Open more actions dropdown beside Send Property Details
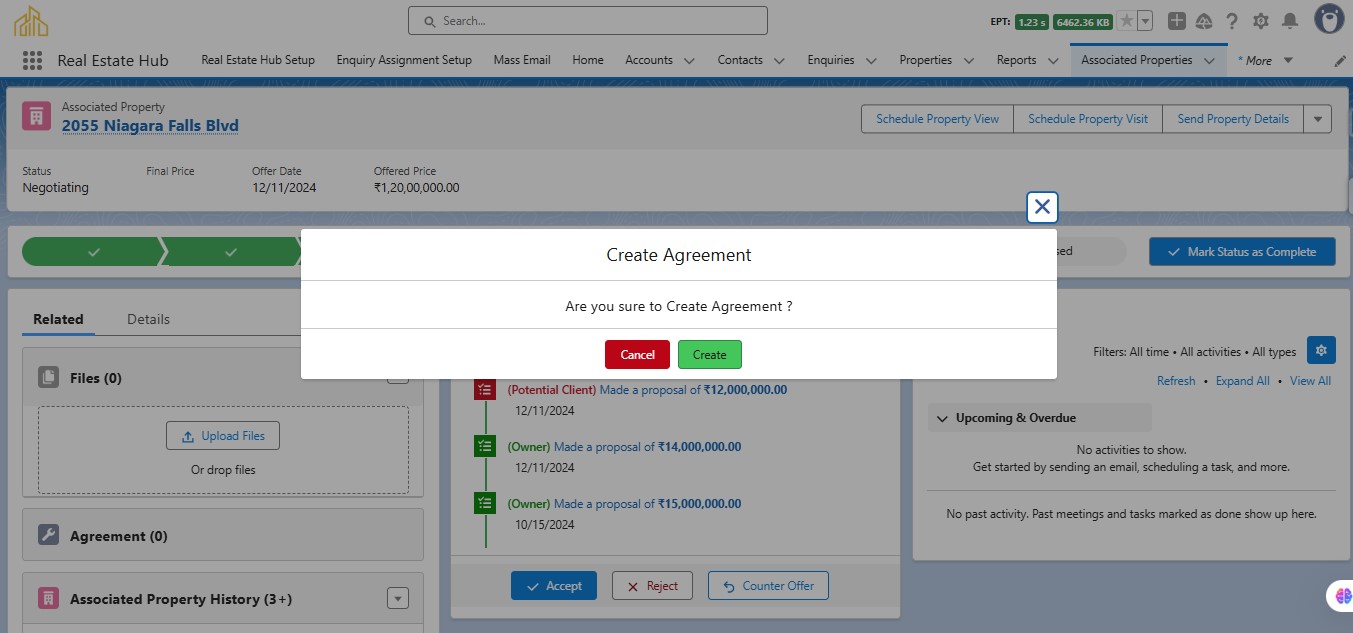Screen dimensions: 1353x633 click(1318, 119)
